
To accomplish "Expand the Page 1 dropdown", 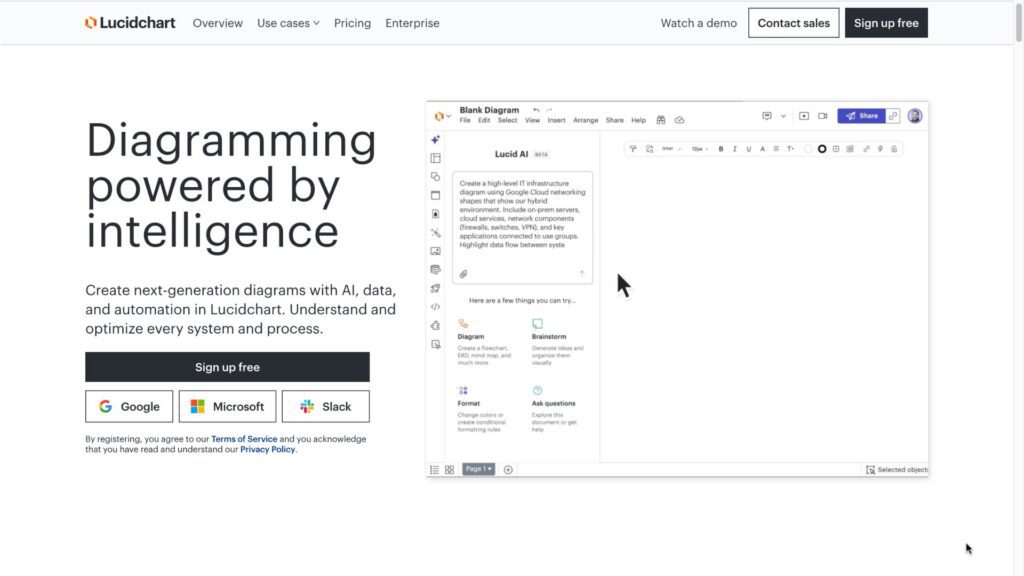I will tap(479, 469).
